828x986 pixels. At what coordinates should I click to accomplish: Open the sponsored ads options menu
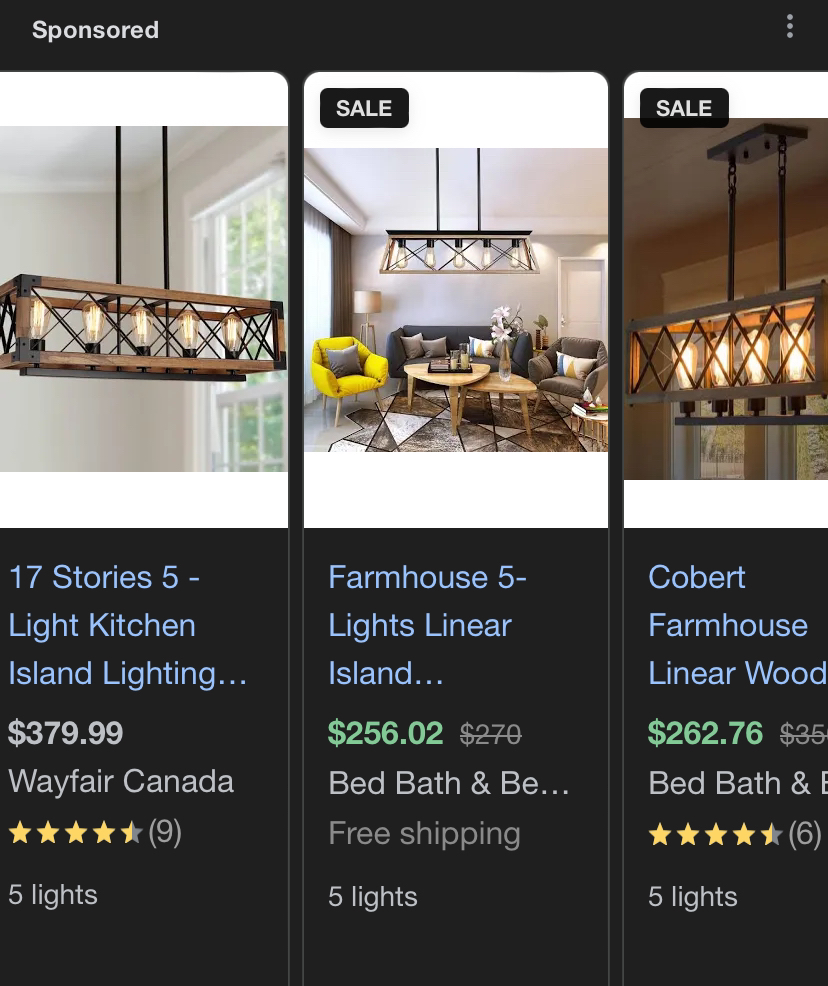[790, 27]
